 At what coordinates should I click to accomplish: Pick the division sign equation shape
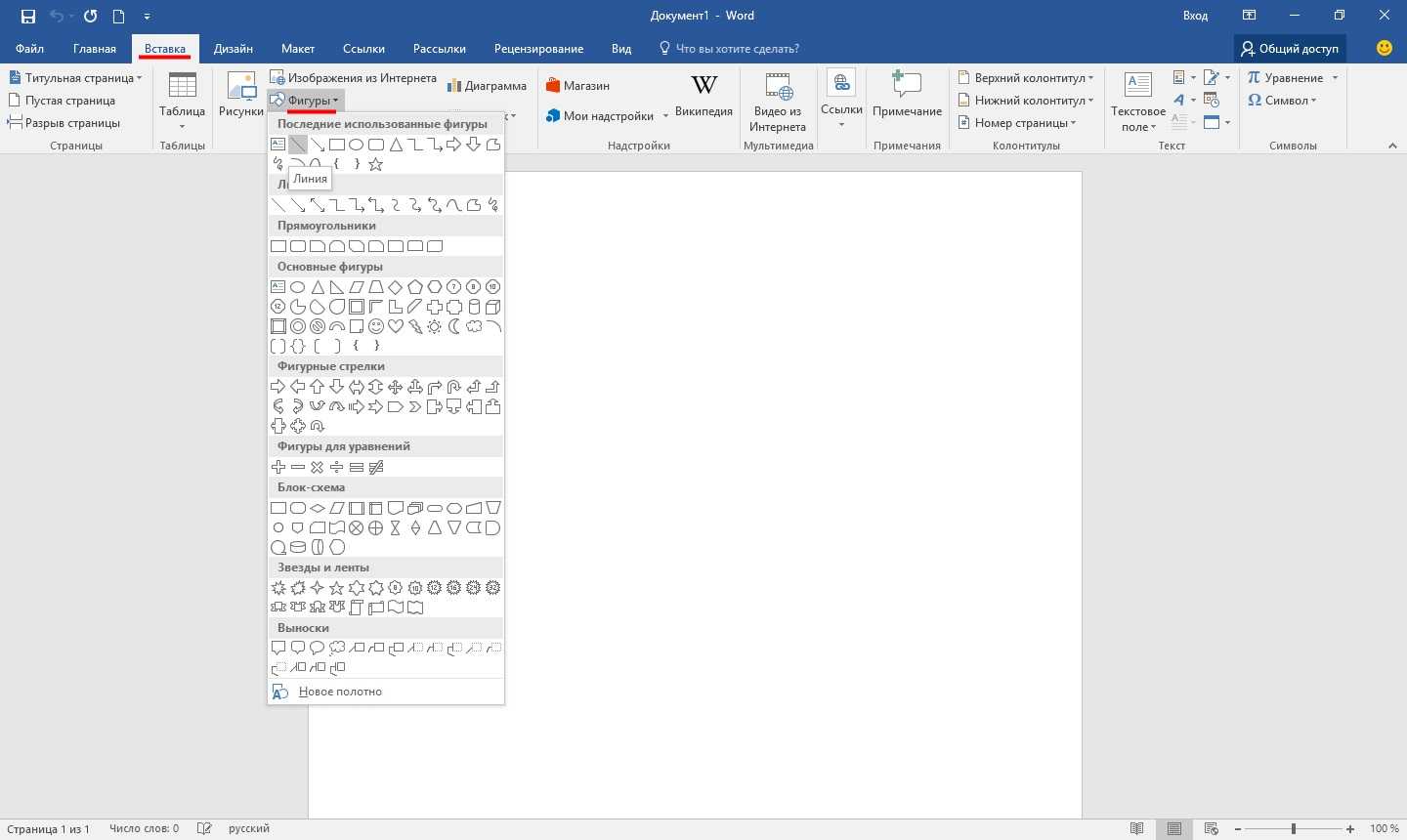[x=337, y=467]
